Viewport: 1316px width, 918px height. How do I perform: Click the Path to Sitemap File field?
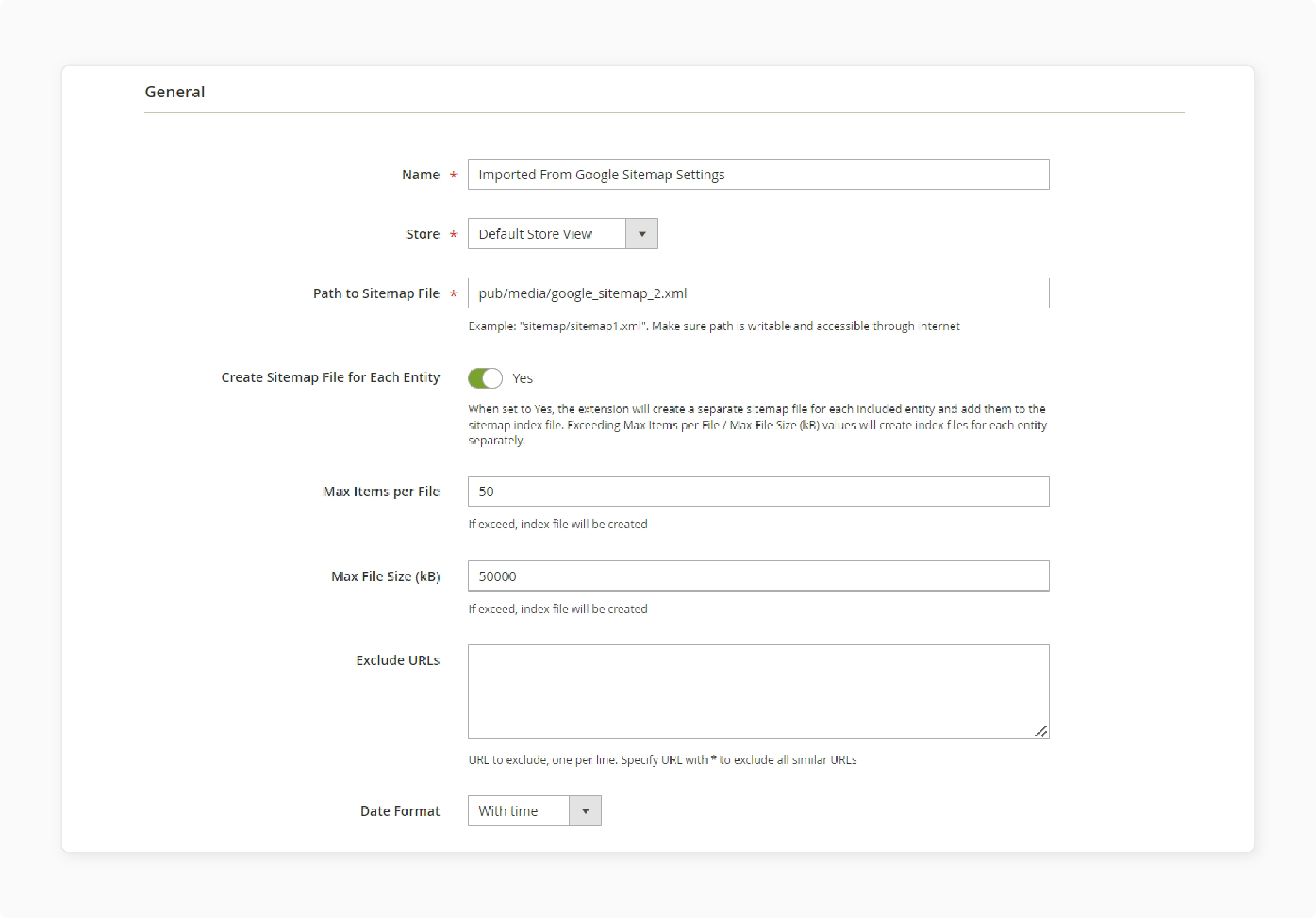tap(758, 293)
